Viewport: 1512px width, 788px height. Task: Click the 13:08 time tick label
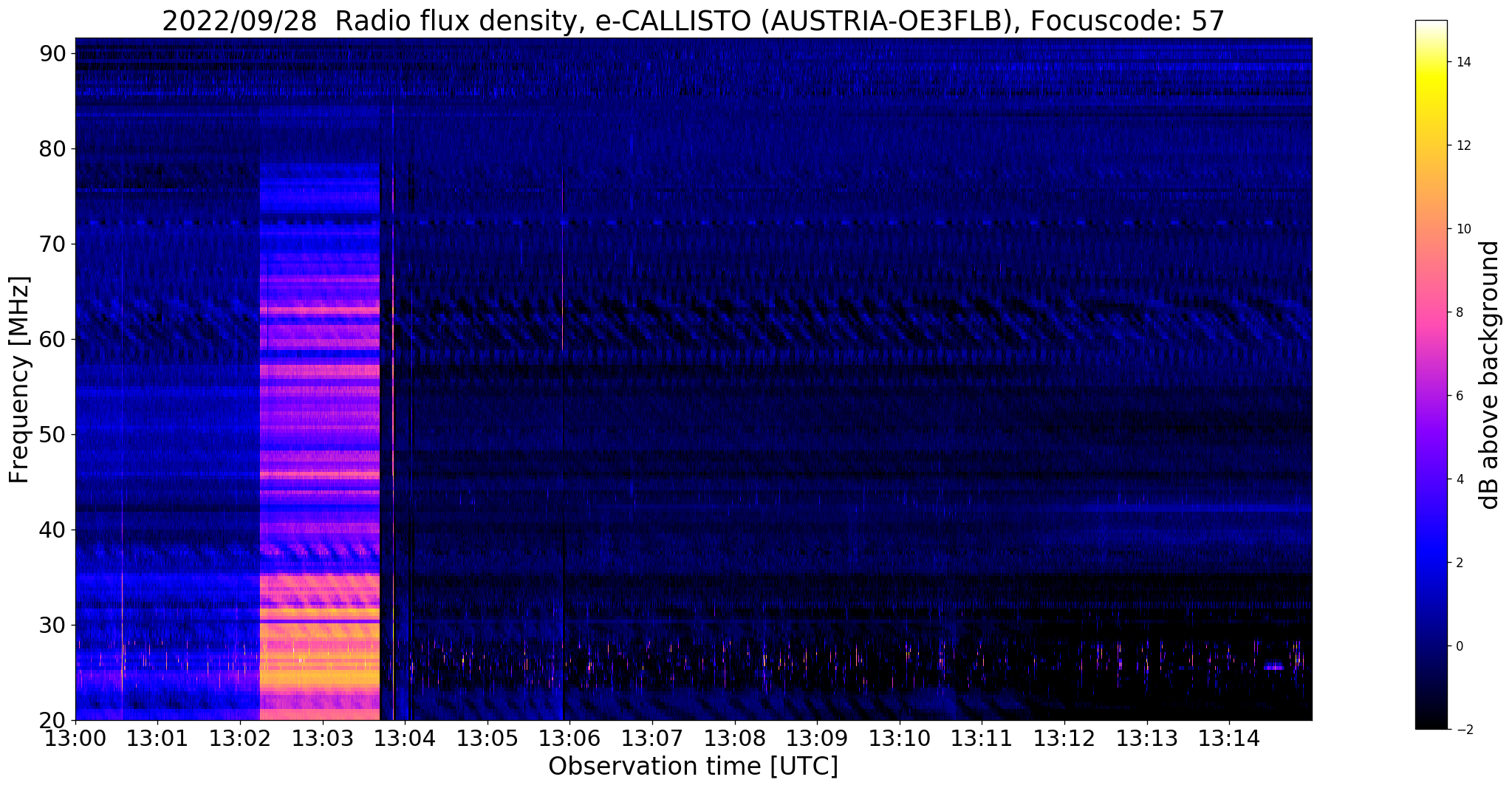click(735, 737)
